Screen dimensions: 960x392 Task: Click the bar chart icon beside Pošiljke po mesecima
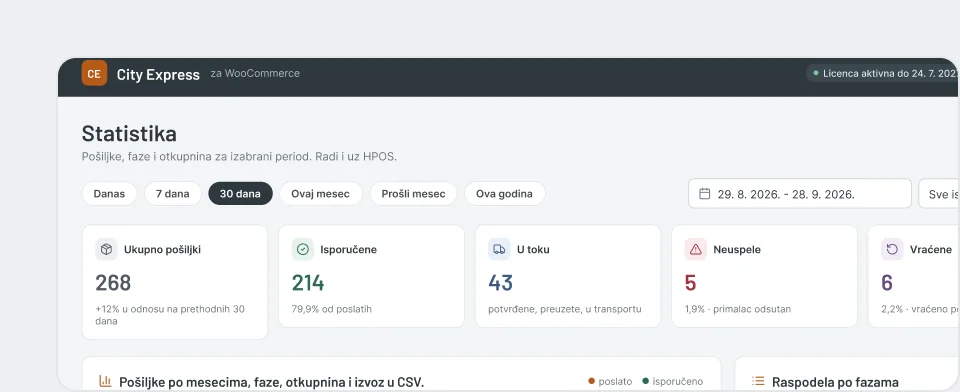tap(105, 382)
